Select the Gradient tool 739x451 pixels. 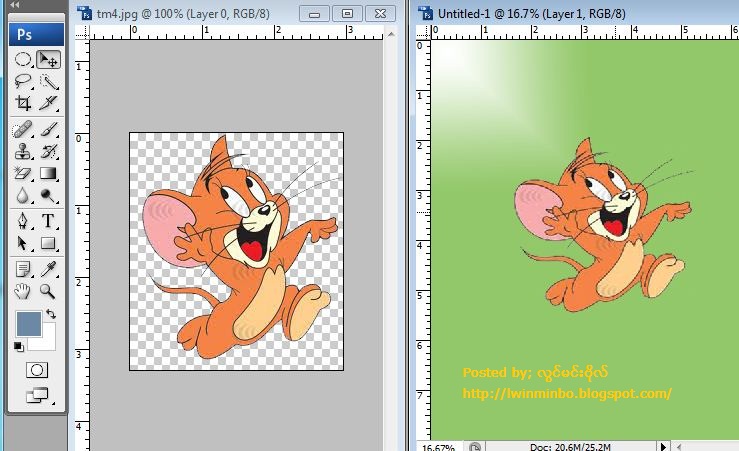pos(48,173)
